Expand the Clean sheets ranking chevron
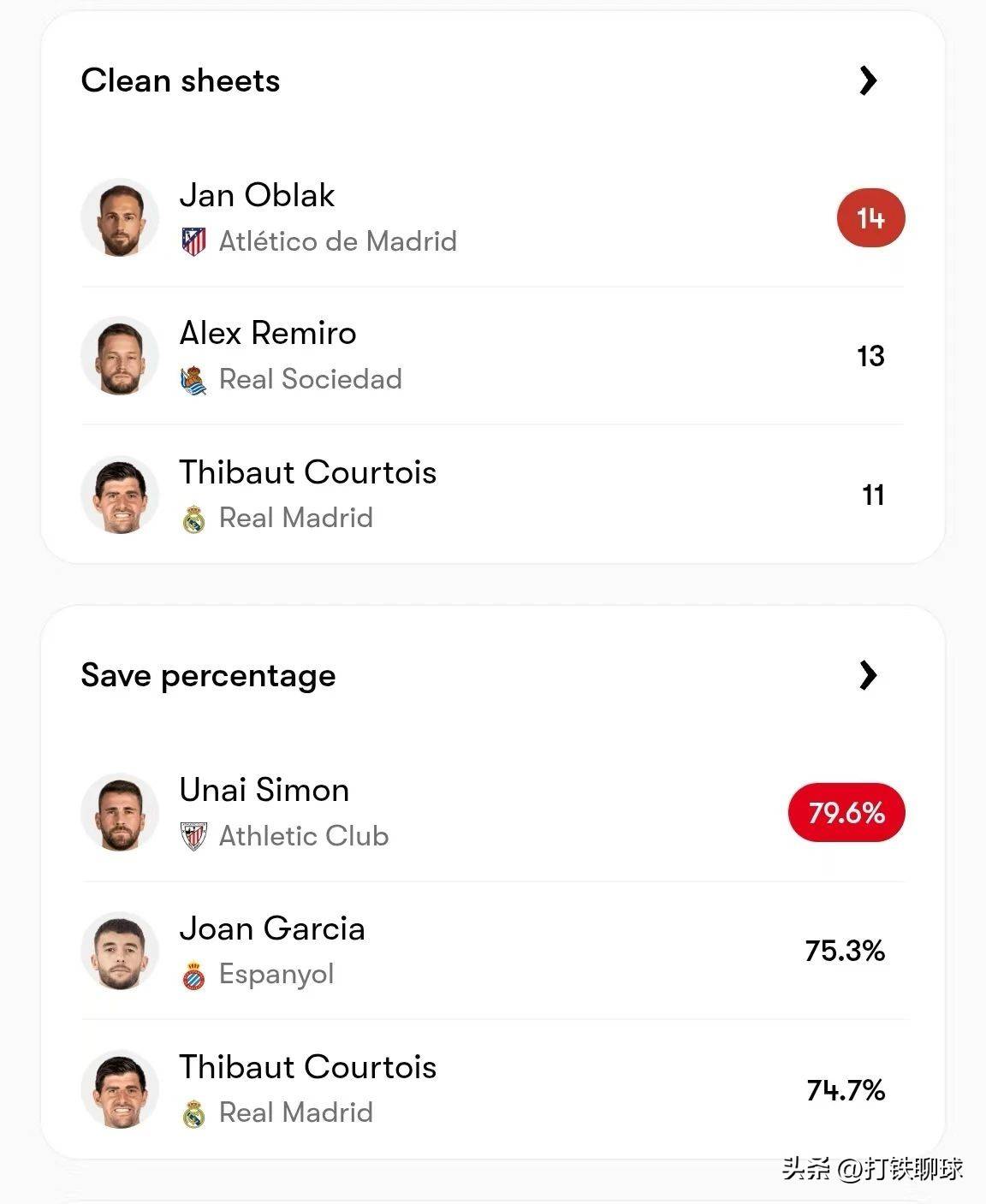The image size is (986, 1204). (868, 80)
